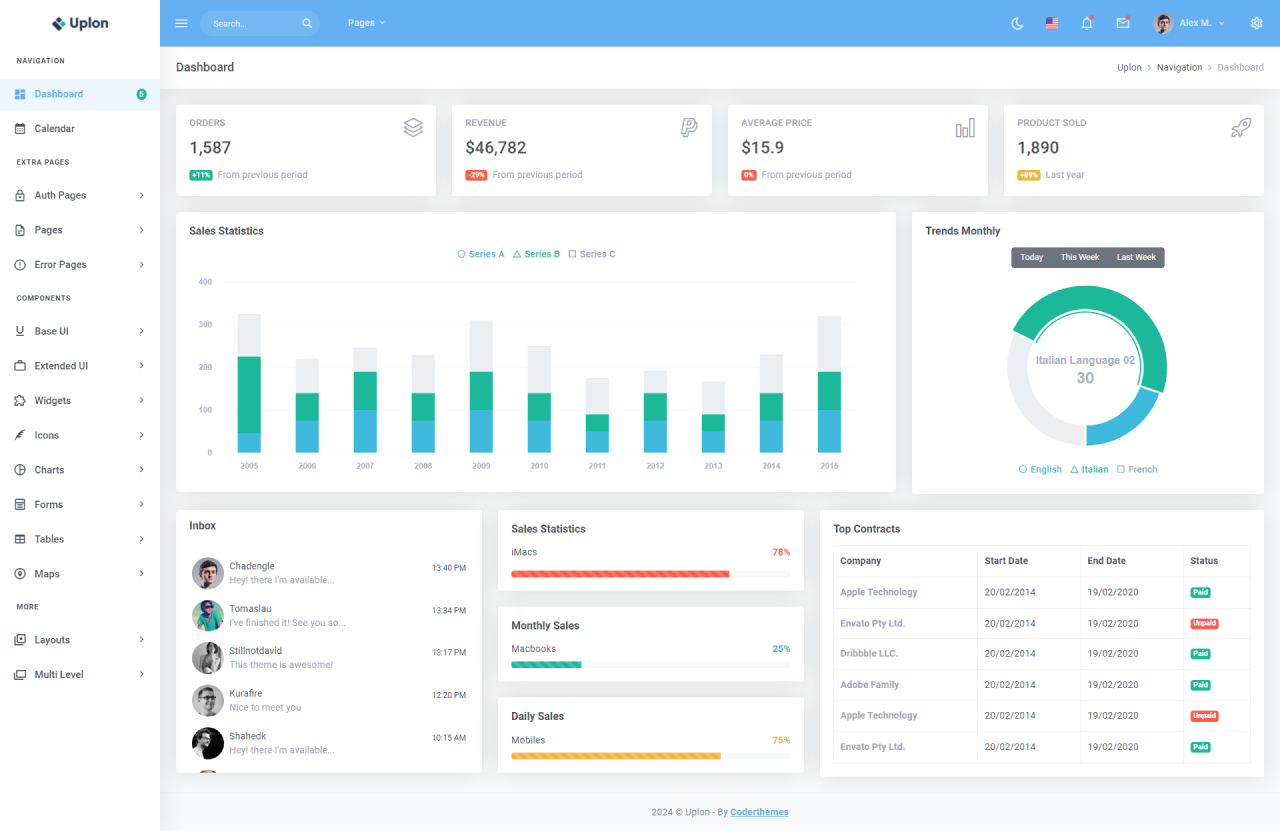This screenshot has width=1280, height=831.
Task: Open Calendar in sidebar navigation
Action: (80, 129)
